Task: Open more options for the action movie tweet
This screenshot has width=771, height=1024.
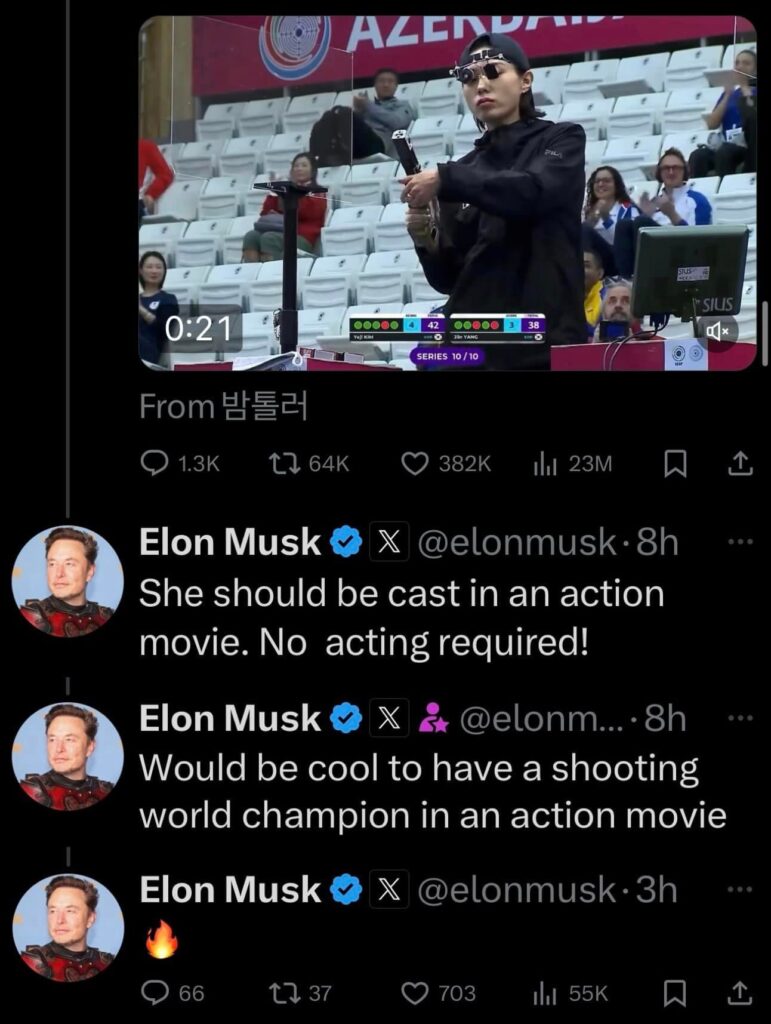Action: point(739,542)
